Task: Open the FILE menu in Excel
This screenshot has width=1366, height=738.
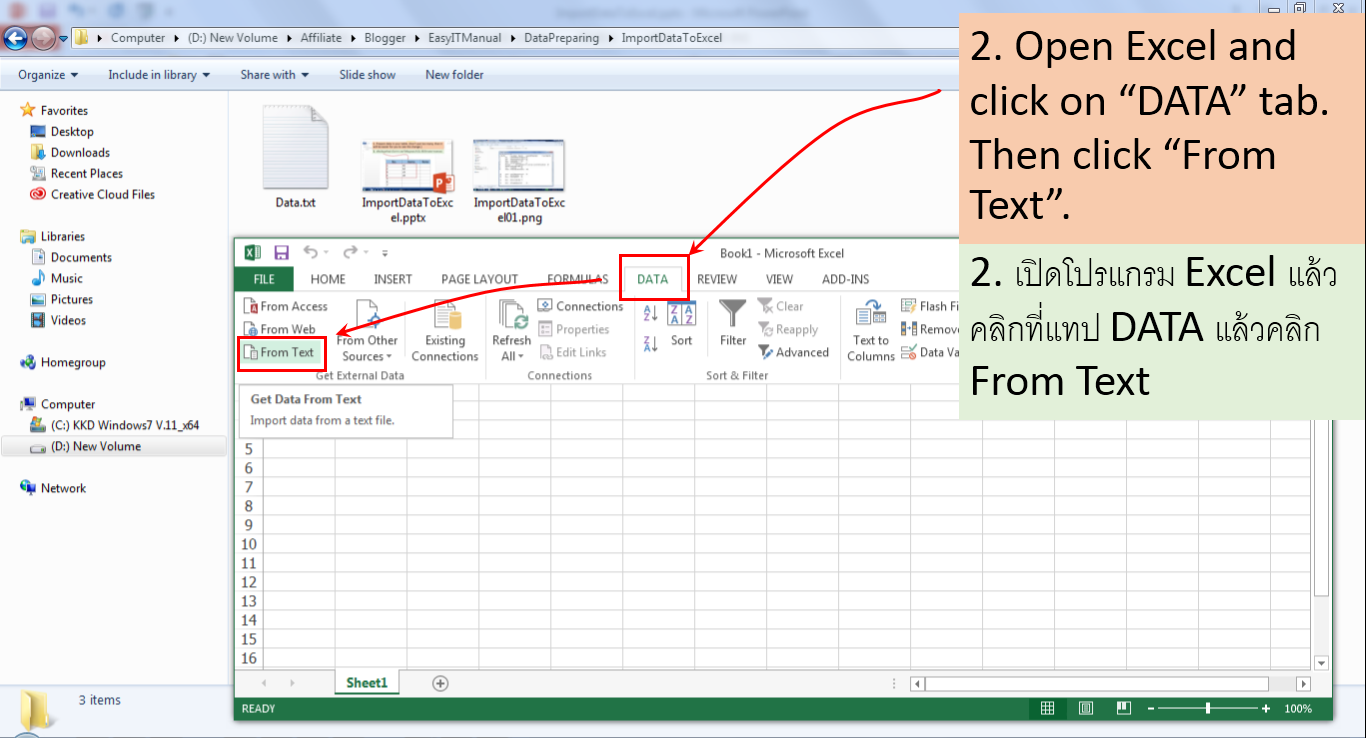Action: pyautogui.click(x=263, y=279)
